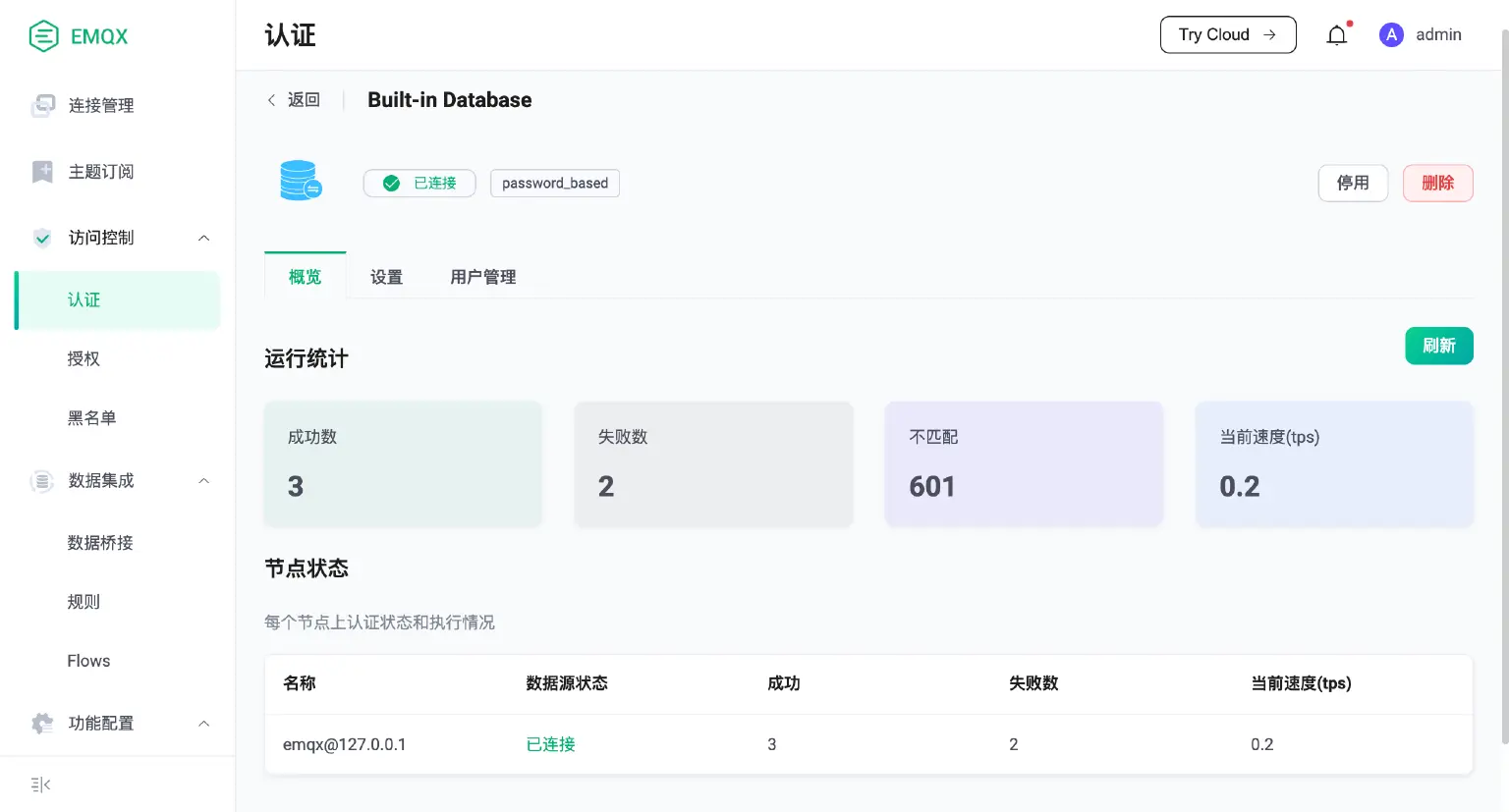Click the admin avatar circle
Viewport: 1509px width, 812px height.
pos(1391,34)
